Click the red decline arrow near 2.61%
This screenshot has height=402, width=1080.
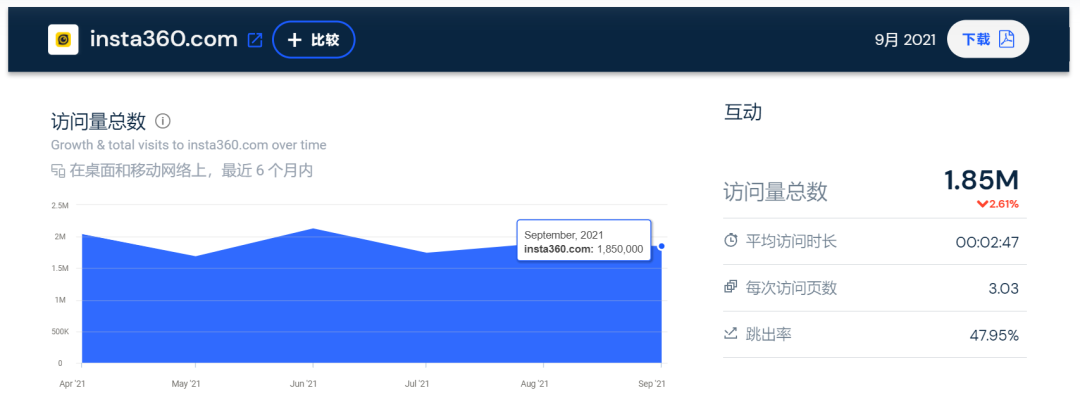982,204
